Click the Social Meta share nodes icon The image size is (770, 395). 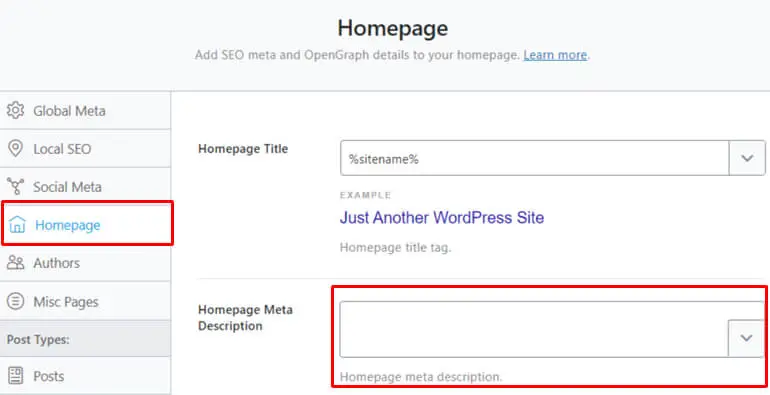point(15,187)
